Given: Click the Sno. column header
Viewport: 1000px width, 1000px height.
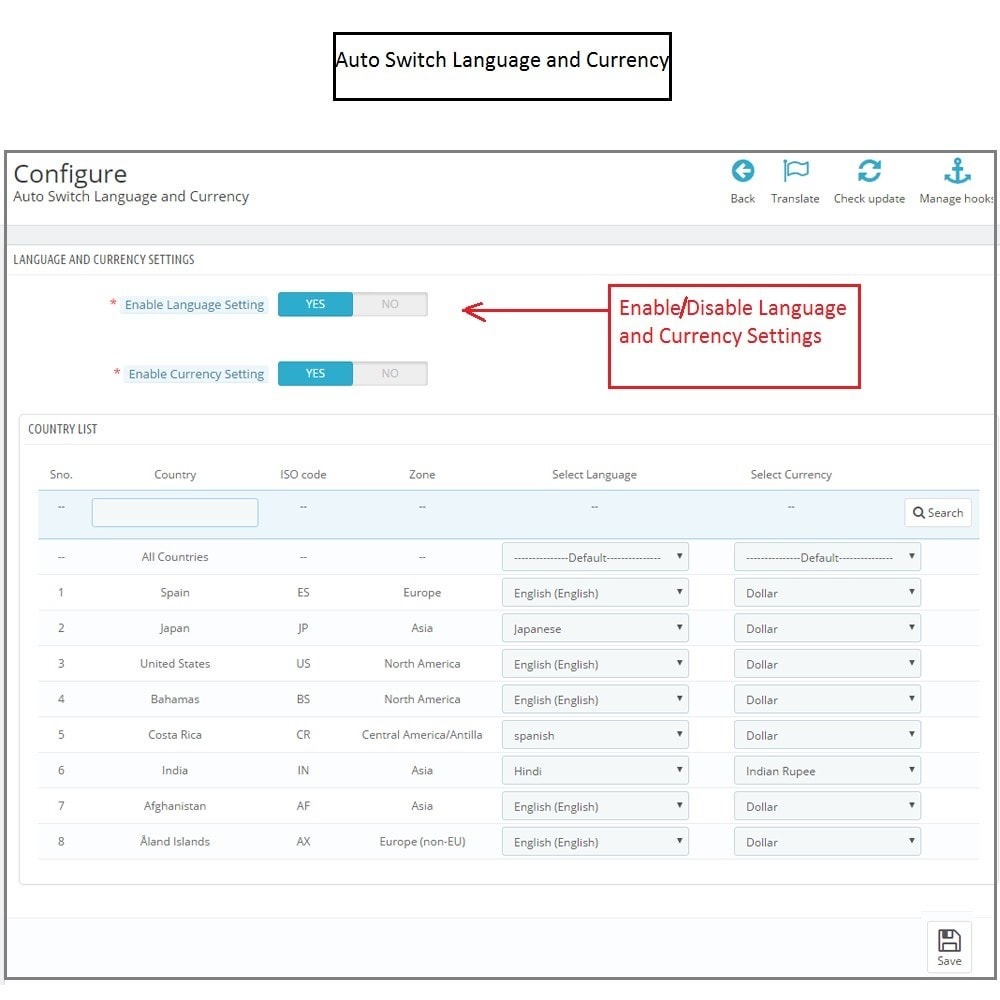Looking at the screenshot, I should [61, 474].
